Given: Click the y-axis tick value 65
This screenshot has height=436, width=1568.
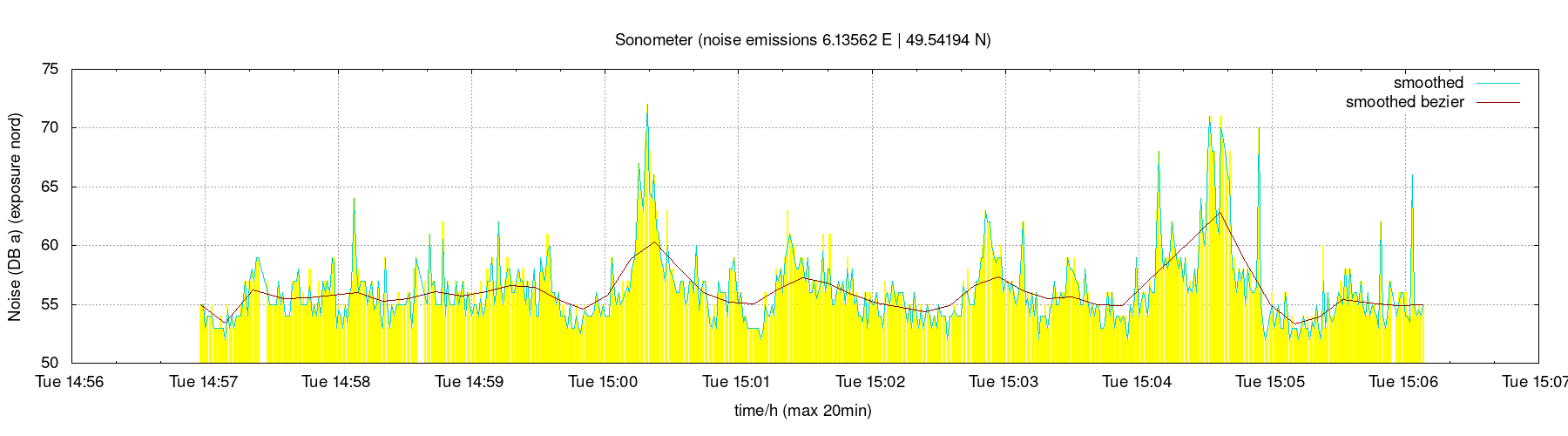Looking at the screenshot, I should click(x=50, y=187).
